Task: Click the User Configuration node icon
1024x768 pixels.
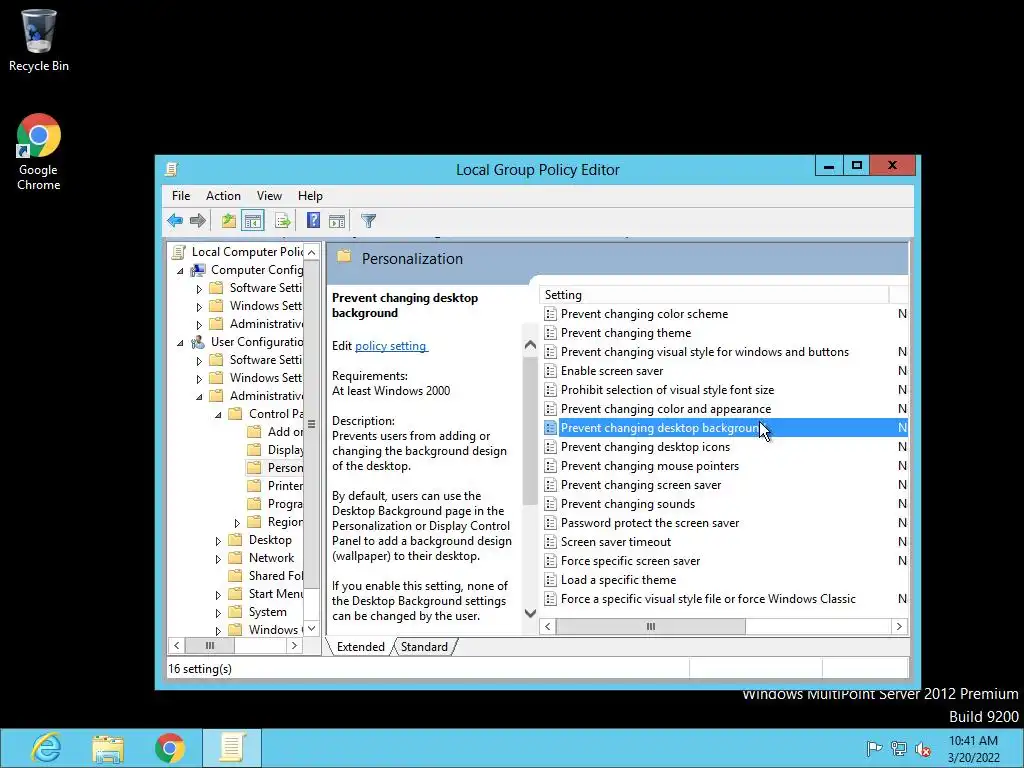Action: [198, 342]
